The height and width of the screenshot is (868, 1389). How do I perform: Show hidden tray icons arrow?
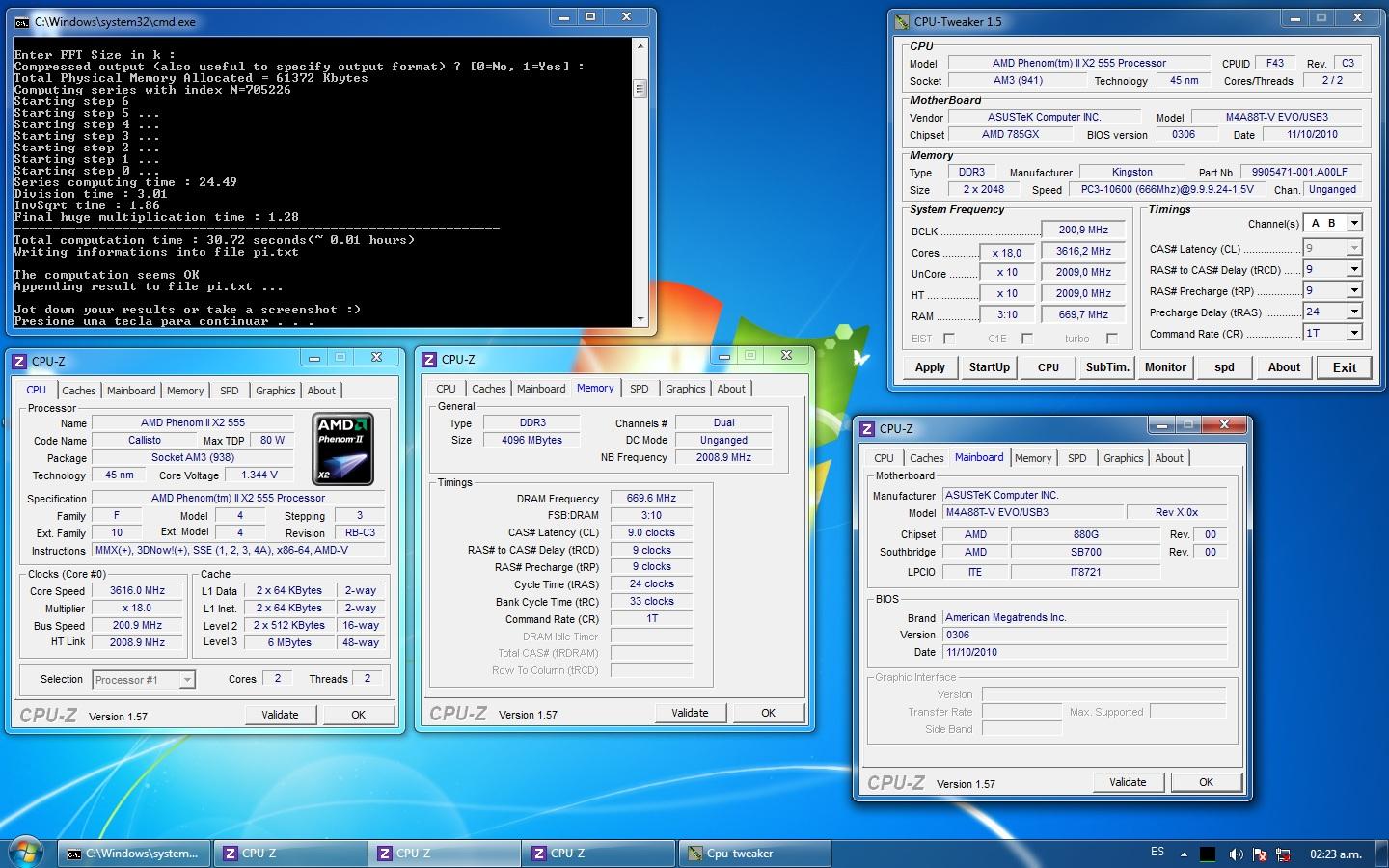(x=1185, y=854)
